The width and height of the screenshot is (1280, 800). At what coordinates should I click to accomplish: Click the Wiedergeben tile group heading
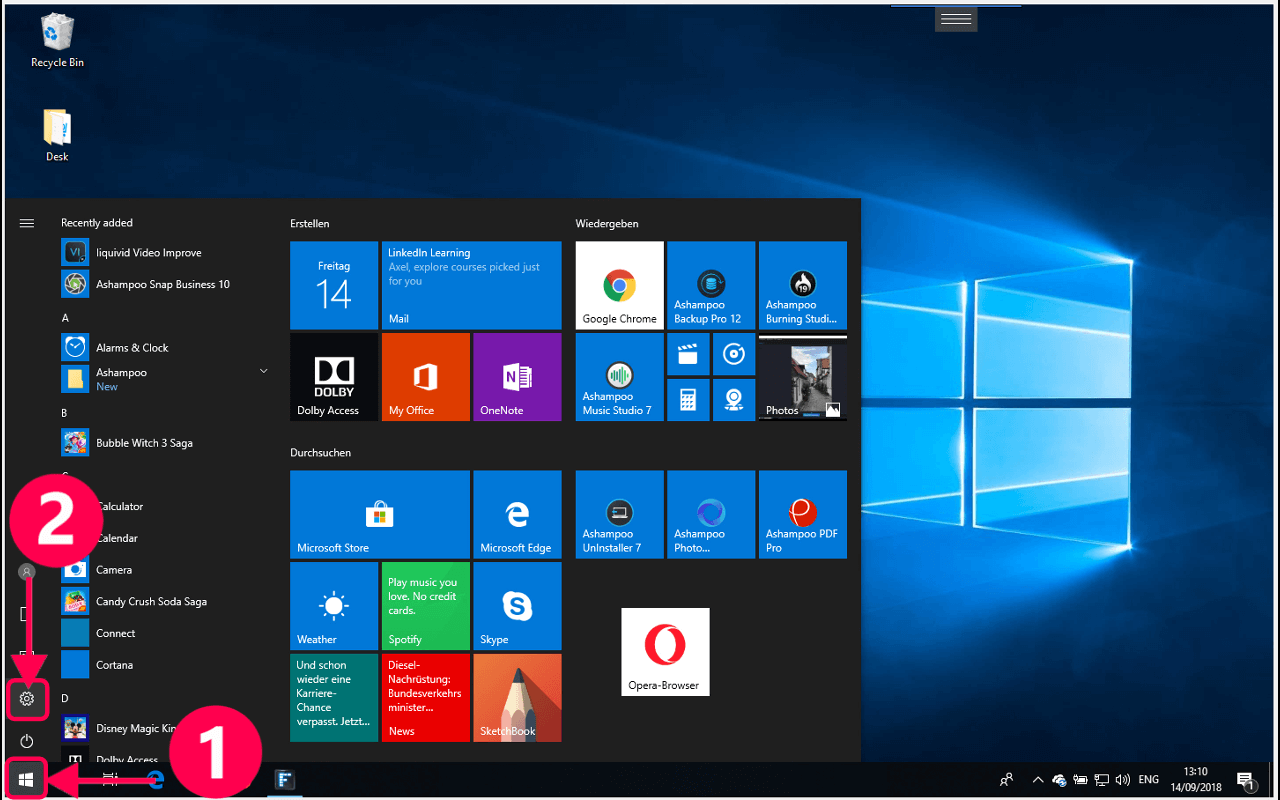(607, 223)
